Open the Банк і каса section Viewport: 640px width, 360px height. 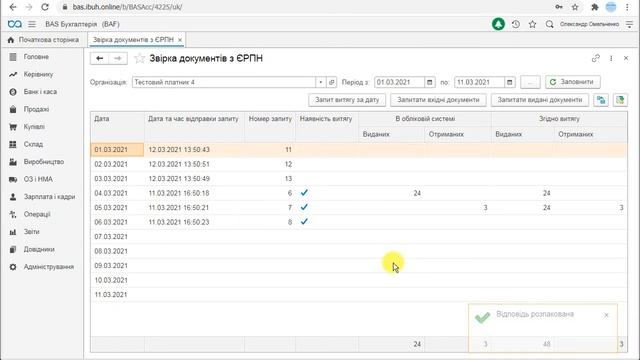click(x=40, y=92)
